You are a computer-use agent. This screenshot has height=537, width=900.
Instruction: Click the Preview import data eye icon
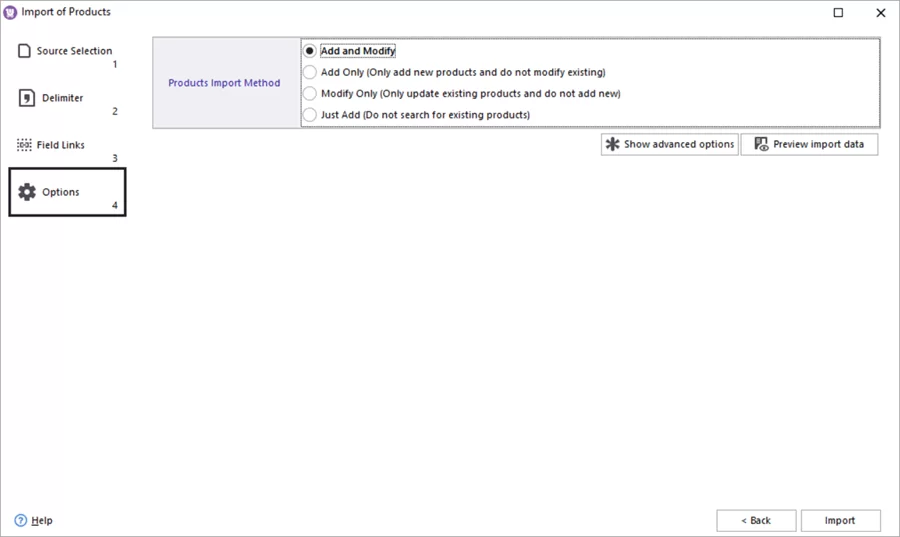pyautogui.click(x=761, y=144)
